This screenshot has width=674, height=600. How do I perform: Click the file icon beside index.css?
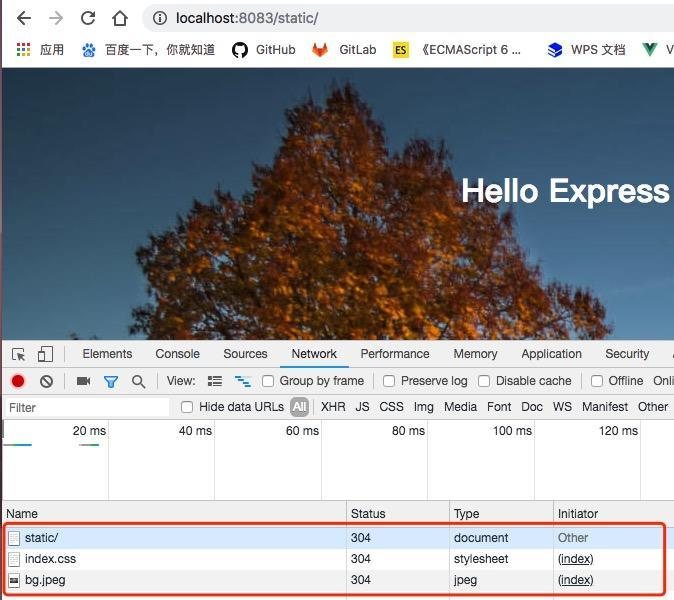click(14, 559)
